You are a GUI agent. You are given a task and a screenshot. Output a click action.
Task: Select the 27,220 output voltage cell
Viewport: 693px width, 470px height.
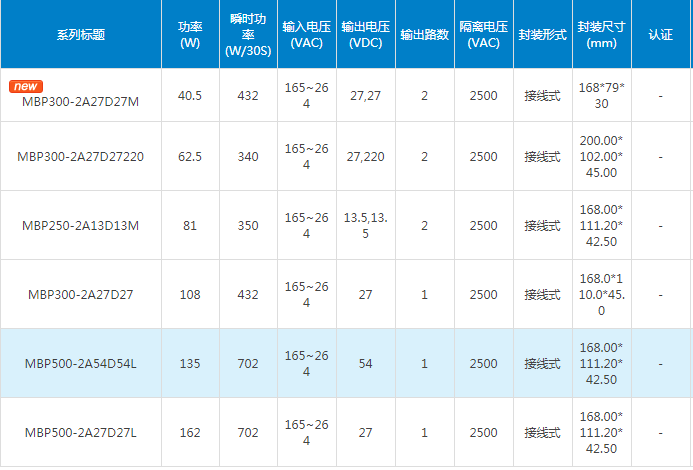(x=364, y=157)
